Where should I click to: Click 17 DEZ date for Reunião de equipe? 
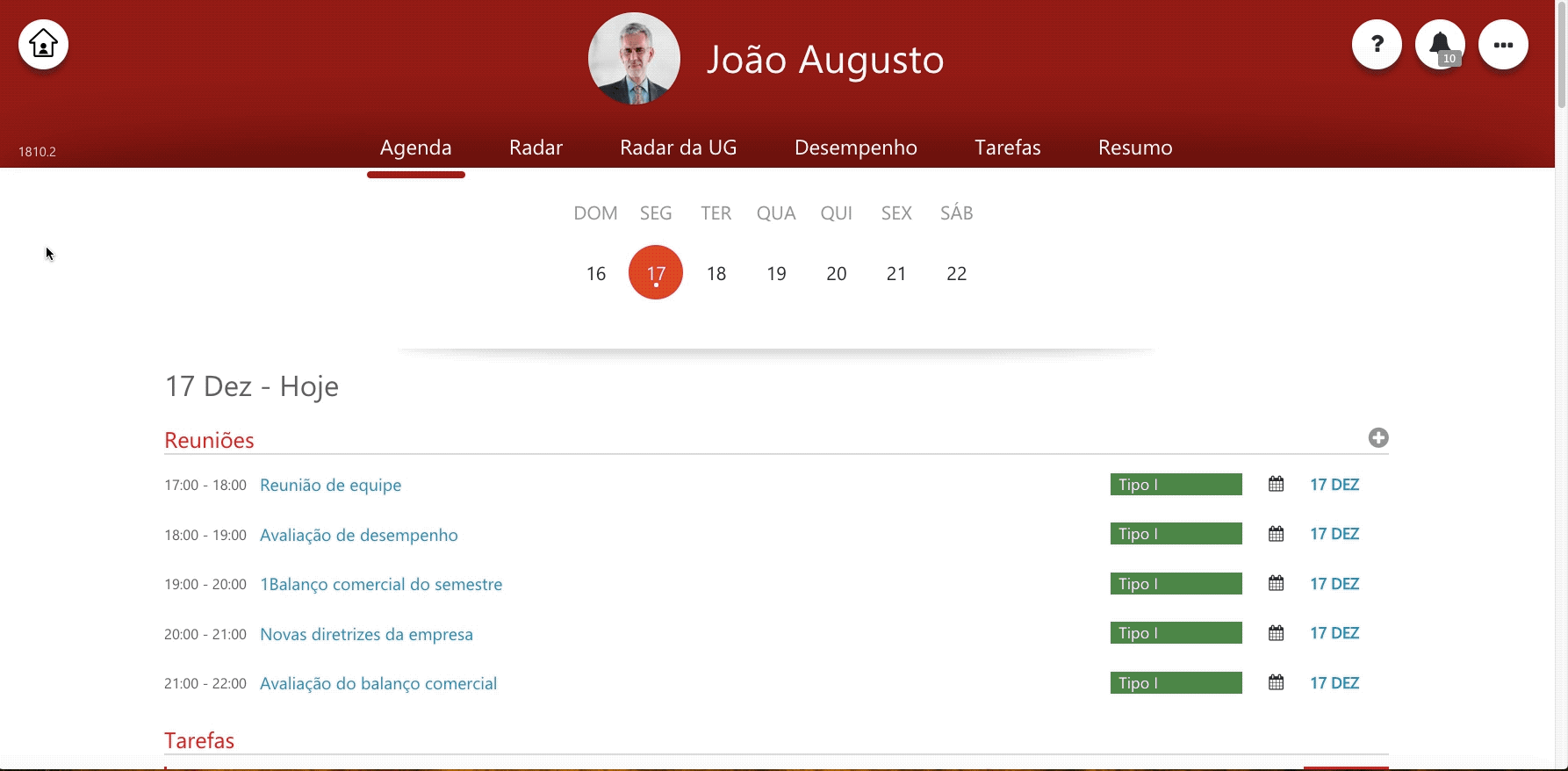[x=1334, y=484]
